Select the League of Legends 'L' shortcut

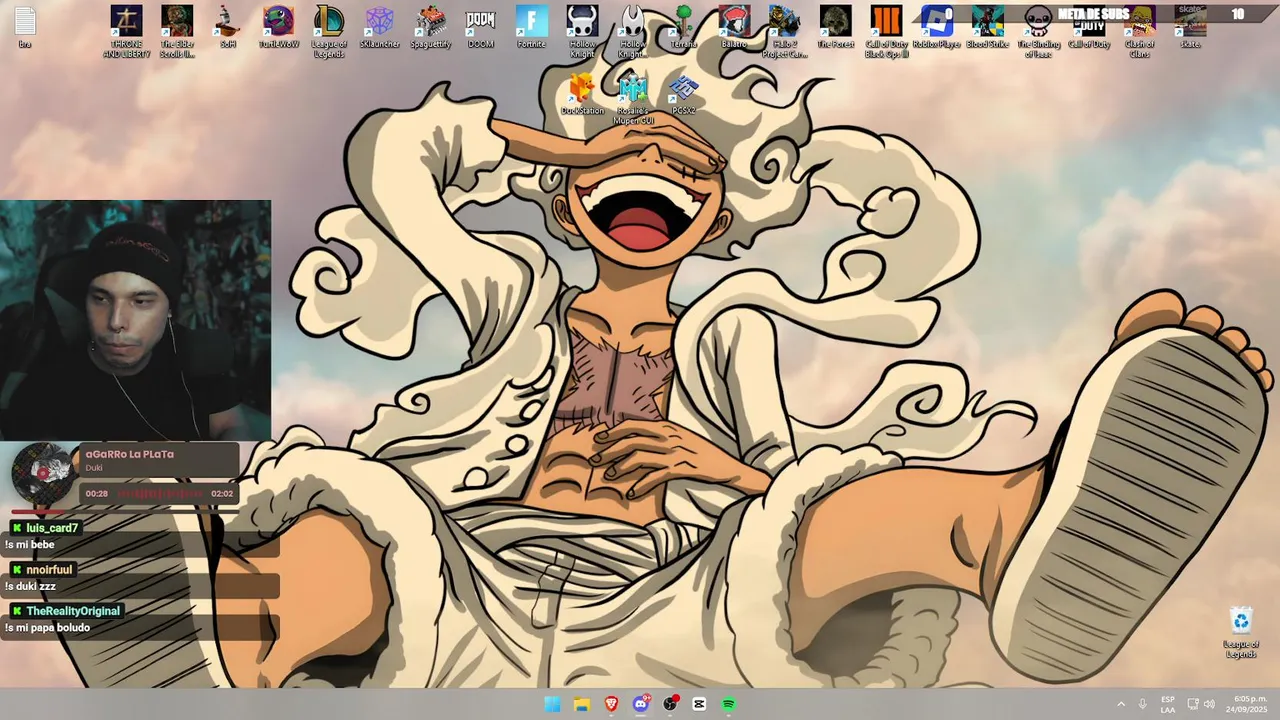(x=329, y=30)
